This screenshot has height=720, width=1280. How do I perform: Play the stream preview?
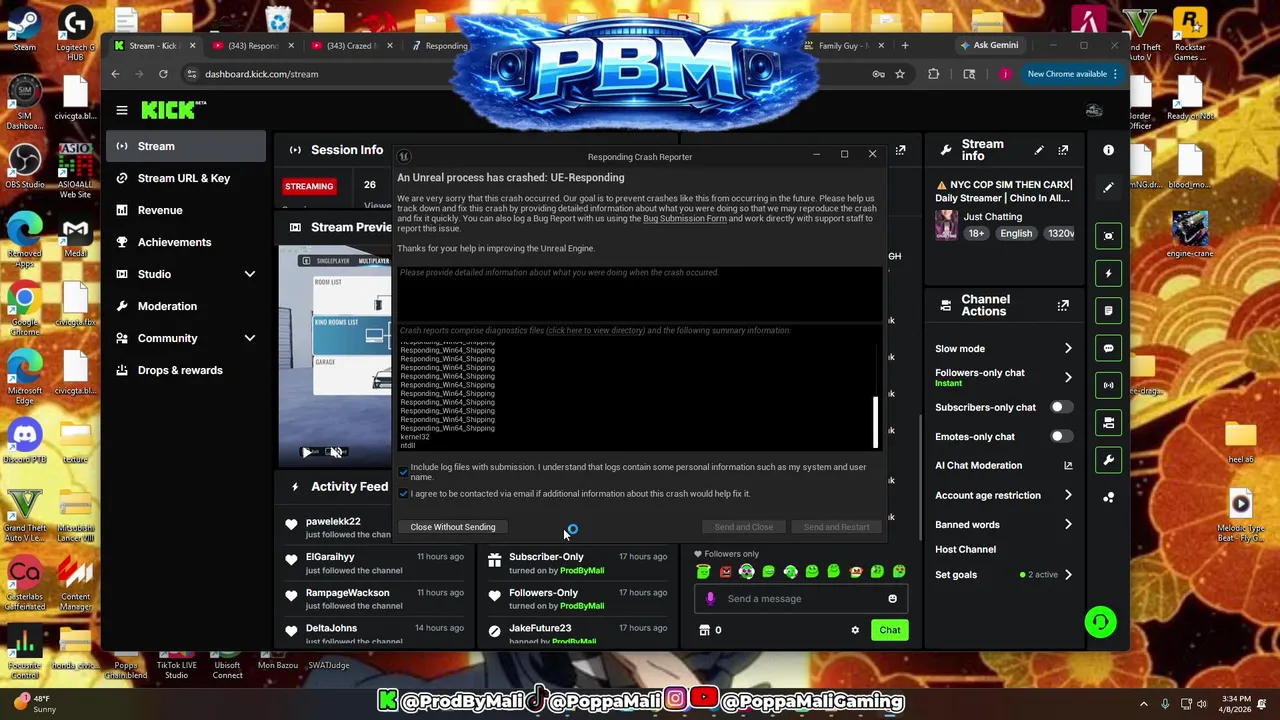point(307,452)
